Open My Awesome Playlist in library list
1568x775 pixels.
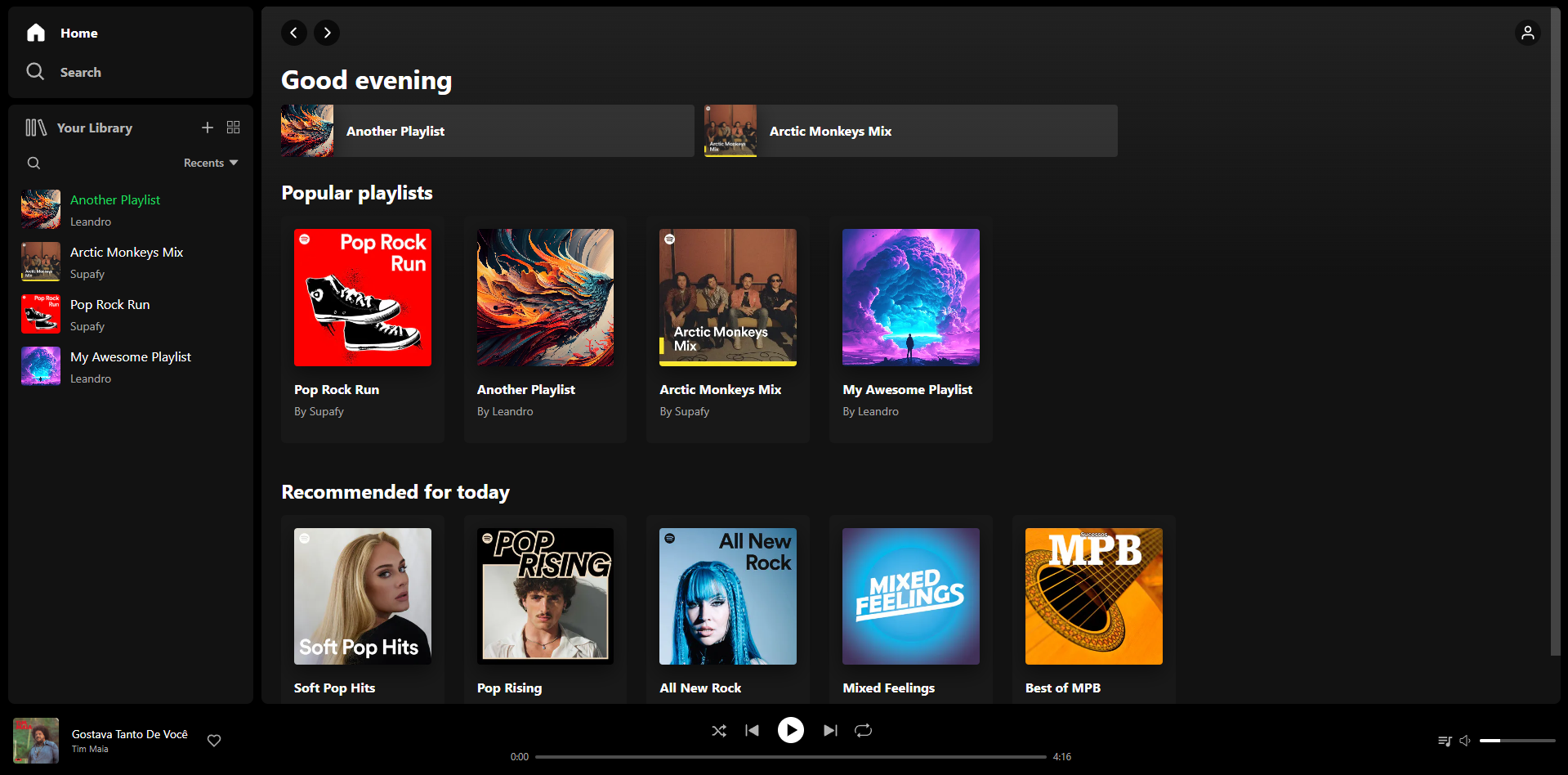(x=131, y=366)
